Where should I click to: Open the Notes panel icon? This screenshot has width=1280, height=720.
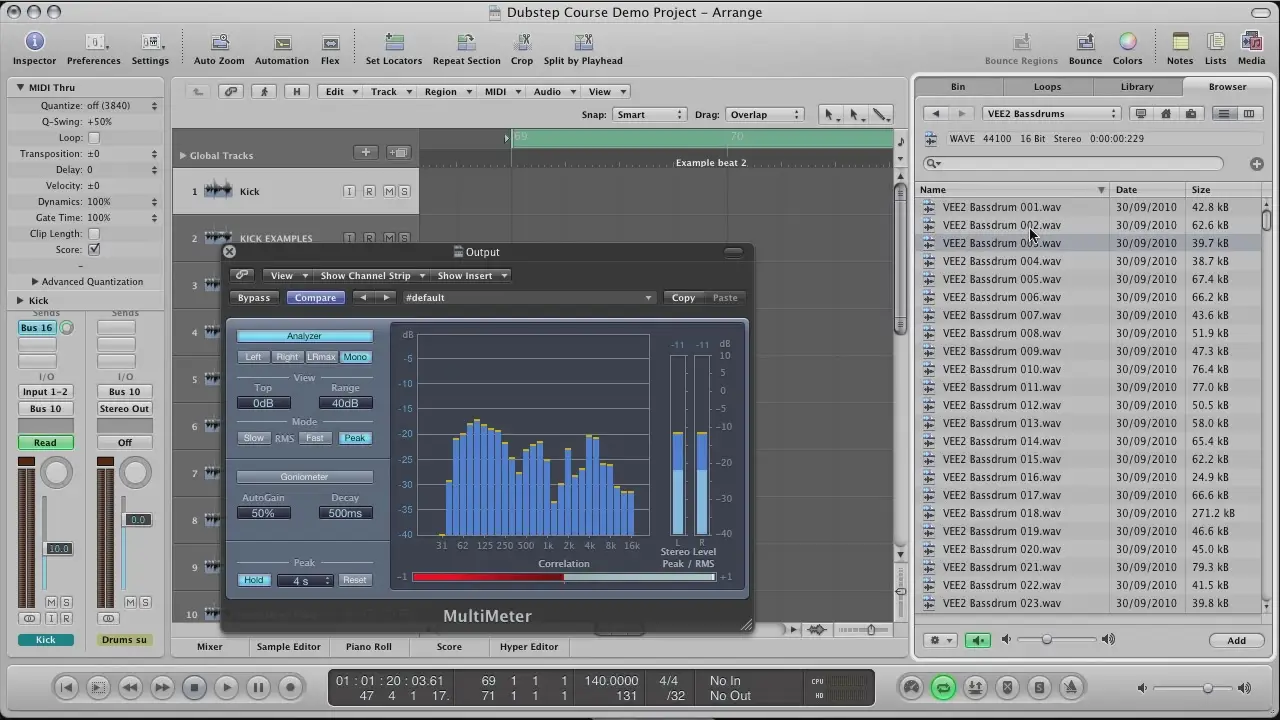click(1180, 43)
